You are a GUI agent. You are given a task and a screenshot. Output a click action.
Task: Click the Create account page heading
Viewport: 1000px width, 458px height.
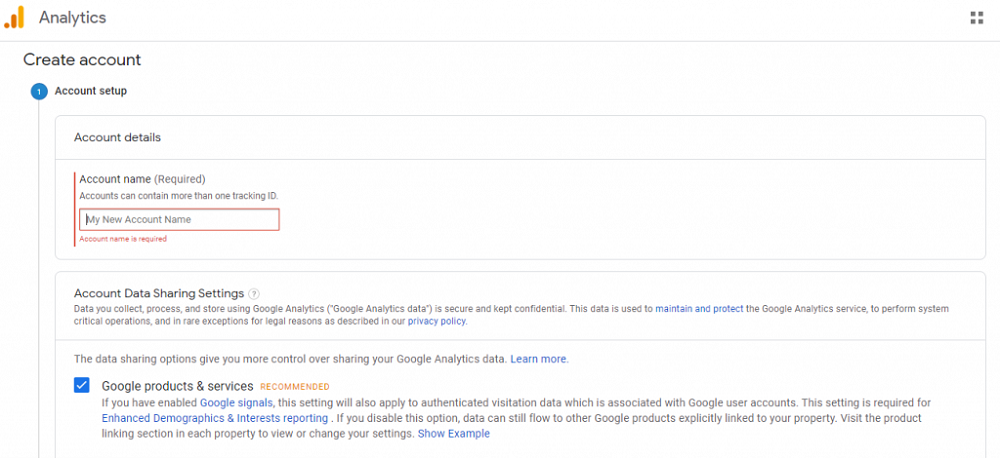coord(82,60)
